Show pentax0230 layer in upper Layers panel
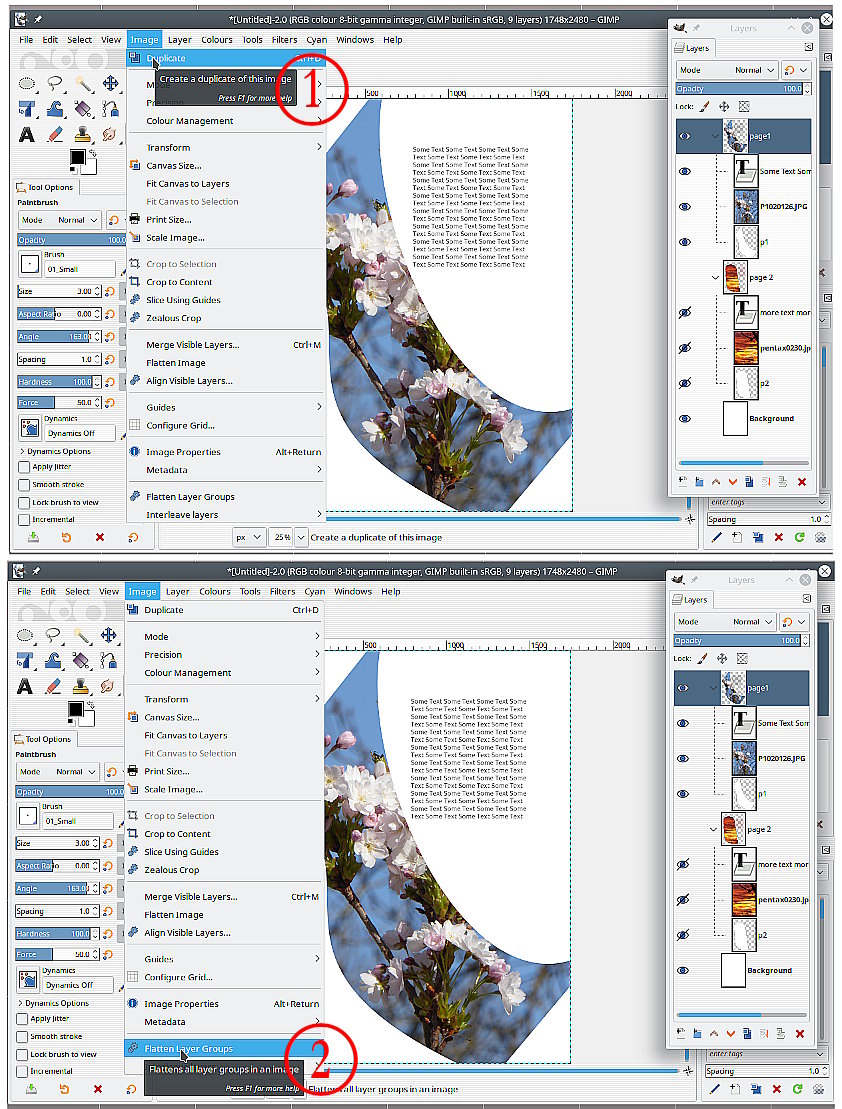The image size is (842, 1109). coord(684,348)
